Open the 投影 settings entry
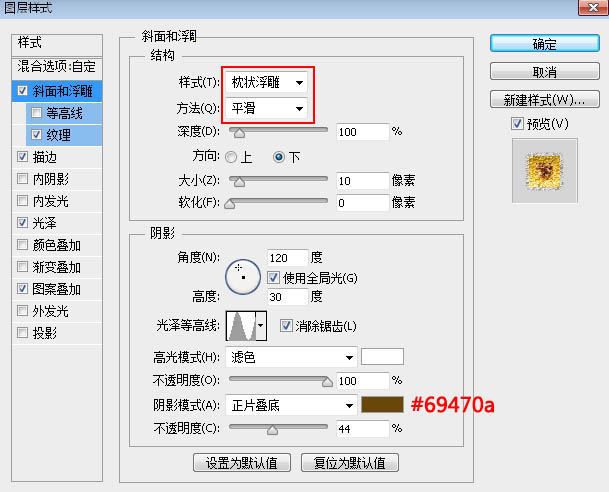This screenshot has height=492, width=609. (45, 333)
